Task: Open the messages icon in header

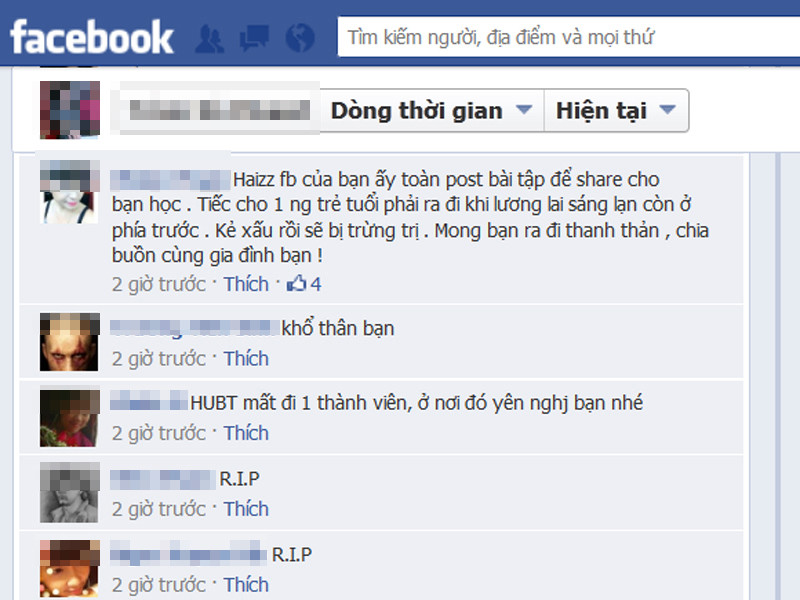Action: [x=254, y=38]
